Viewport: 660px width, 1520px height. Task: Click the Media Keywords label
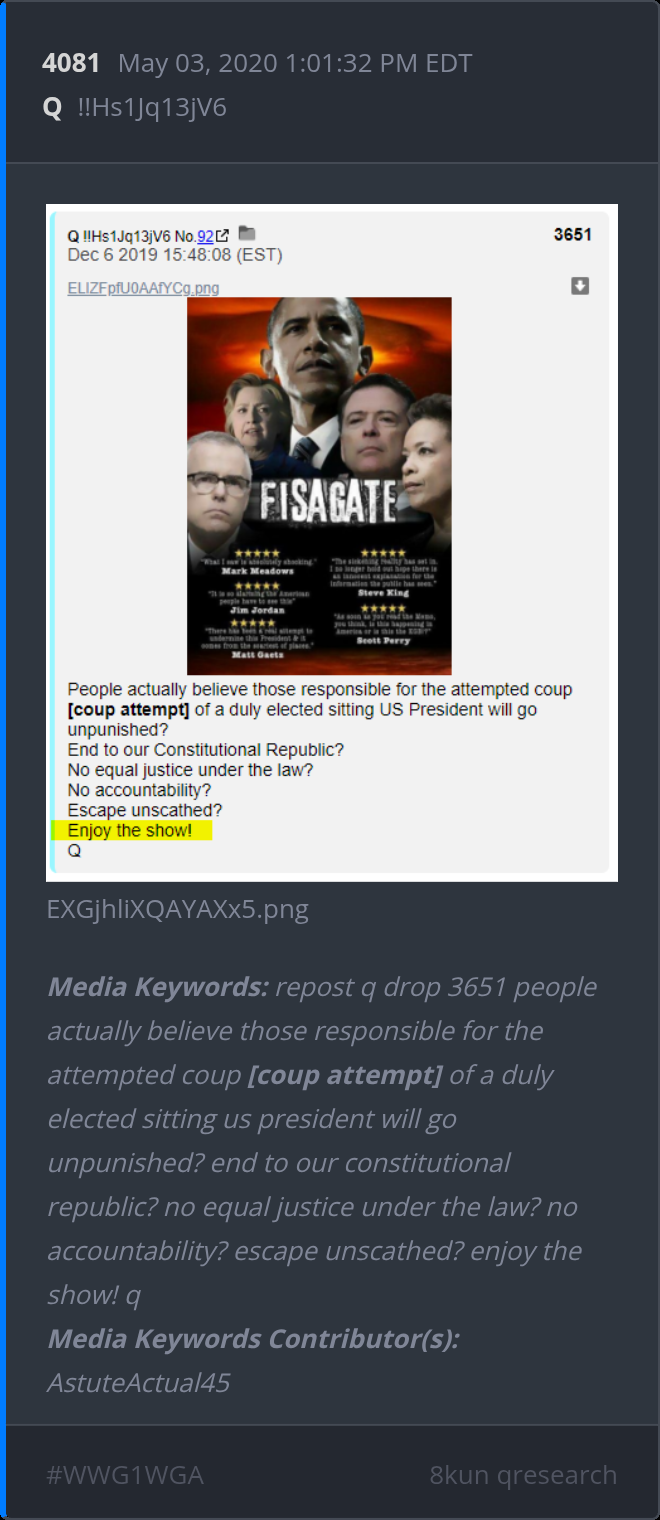tap(158, 987)
